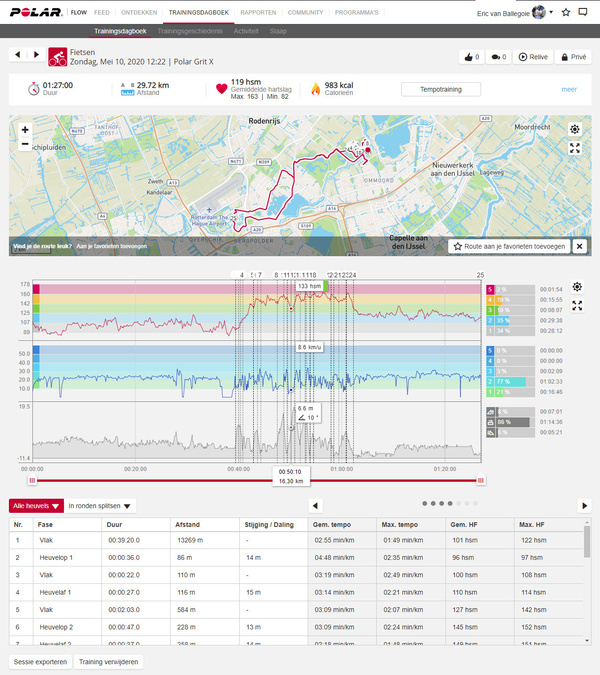Toggle session privacy with Privé button
The height and width of the screenshot is (675, 600).
tap(573, 57)
